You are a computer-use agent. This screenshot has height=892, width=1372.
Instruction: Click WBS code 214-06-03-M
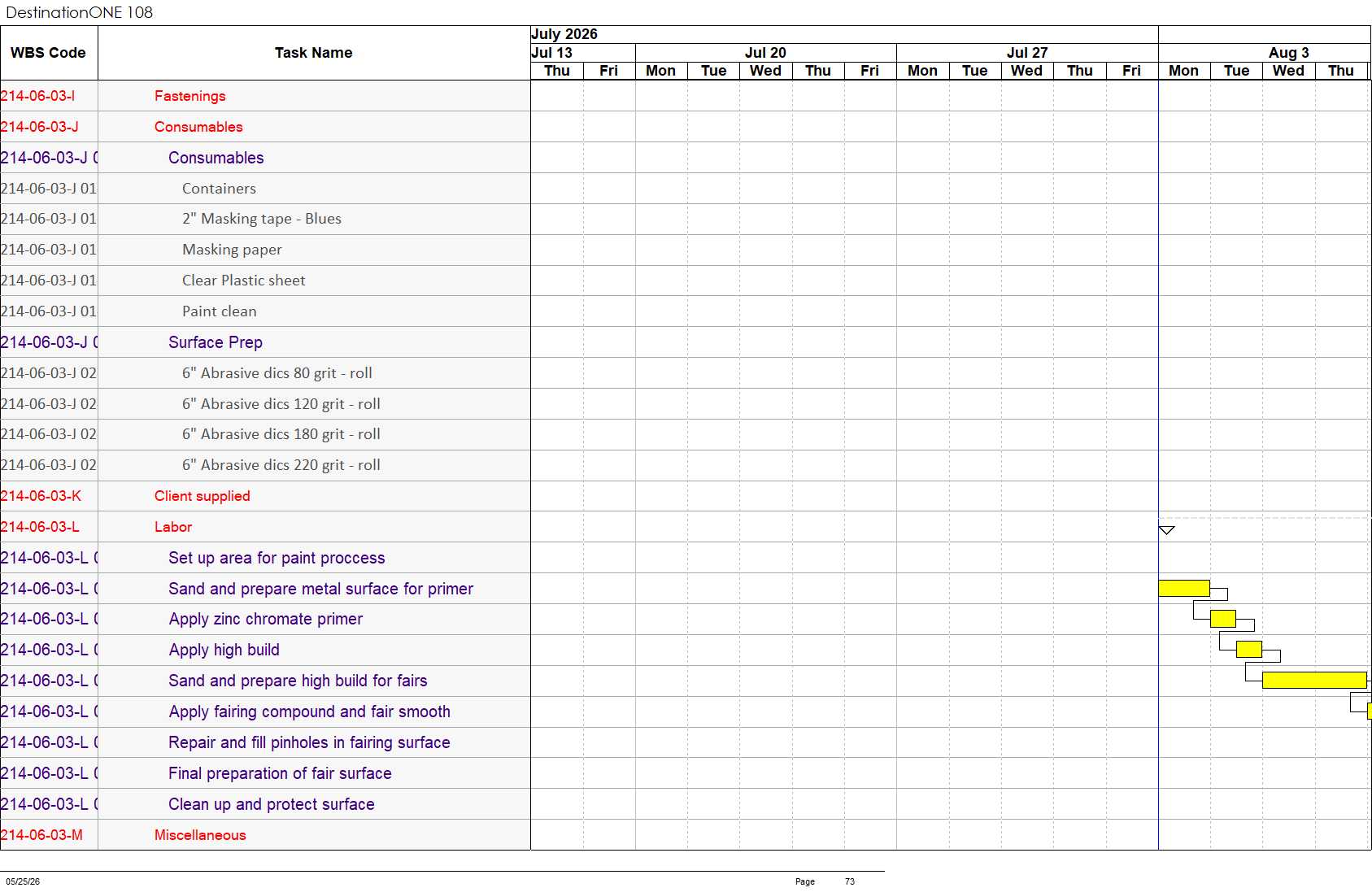tap(41, 835)
